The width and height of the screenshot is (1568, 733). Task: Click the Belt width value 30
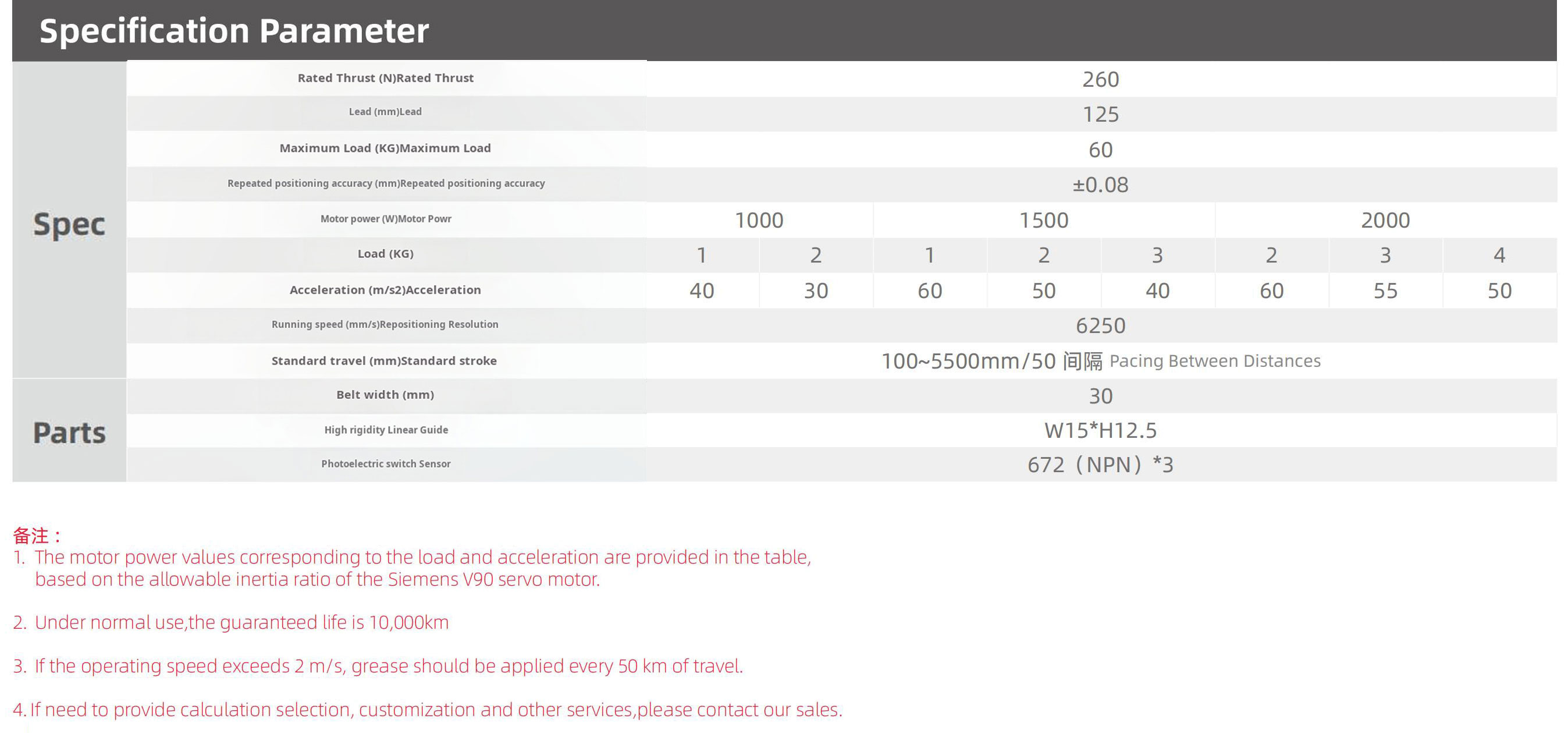pyautogui.click(x=1100, y=396)
